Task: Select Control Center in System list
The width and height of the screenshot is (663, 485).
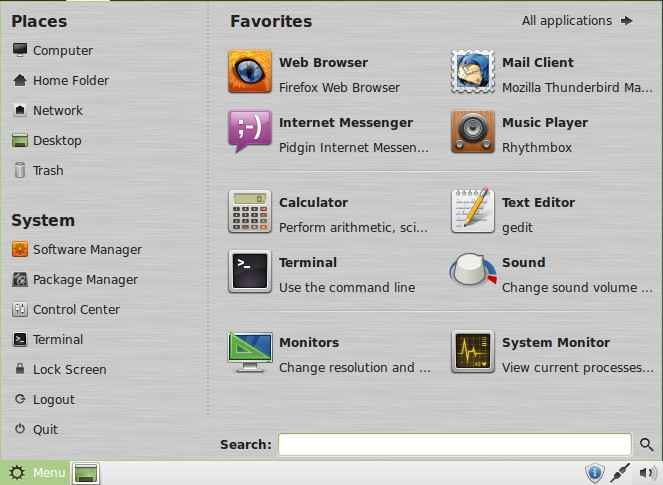Action: (x=66, y=310)
